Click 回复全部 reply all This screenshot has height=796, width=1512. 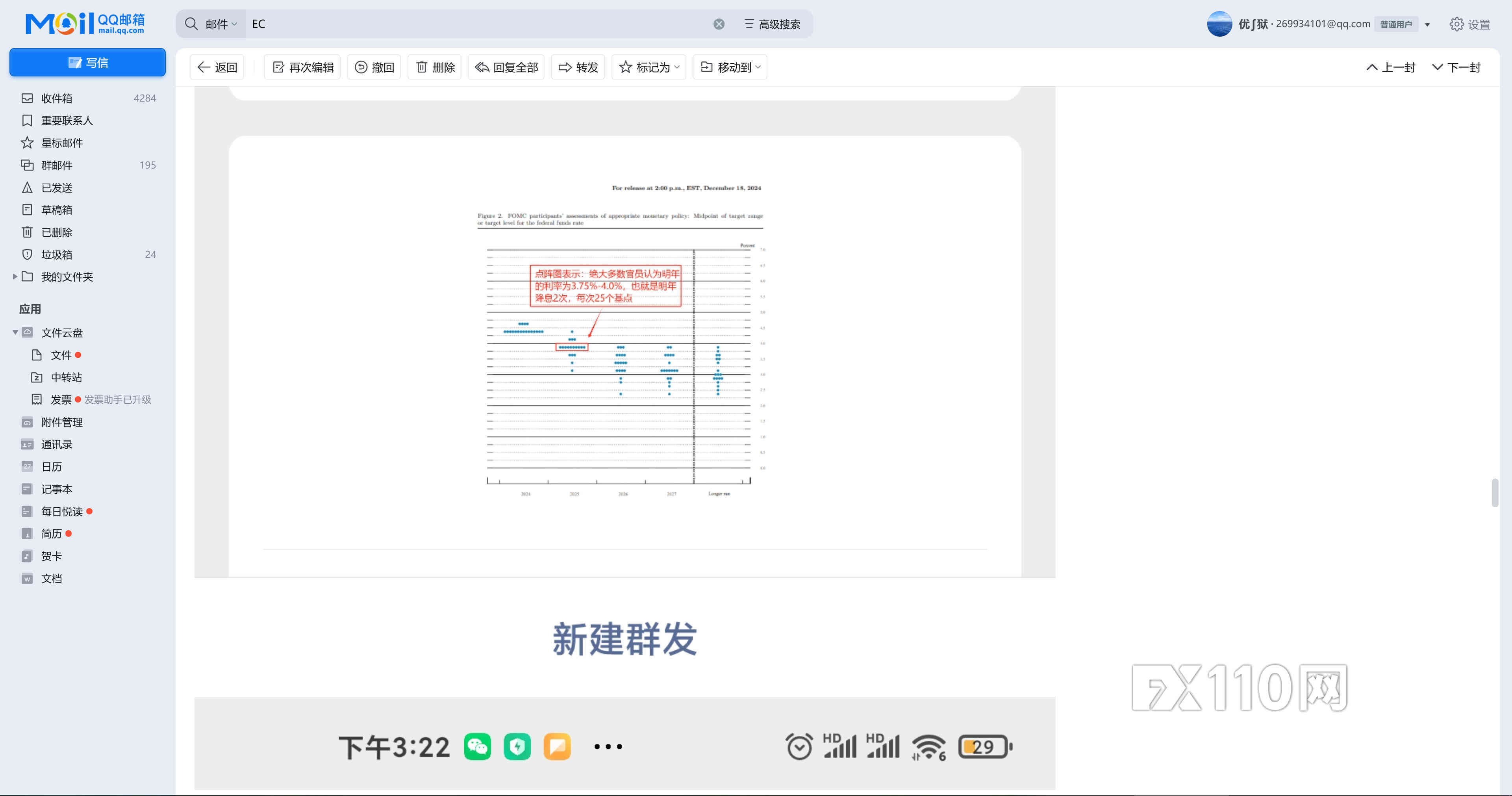point(506,67)
